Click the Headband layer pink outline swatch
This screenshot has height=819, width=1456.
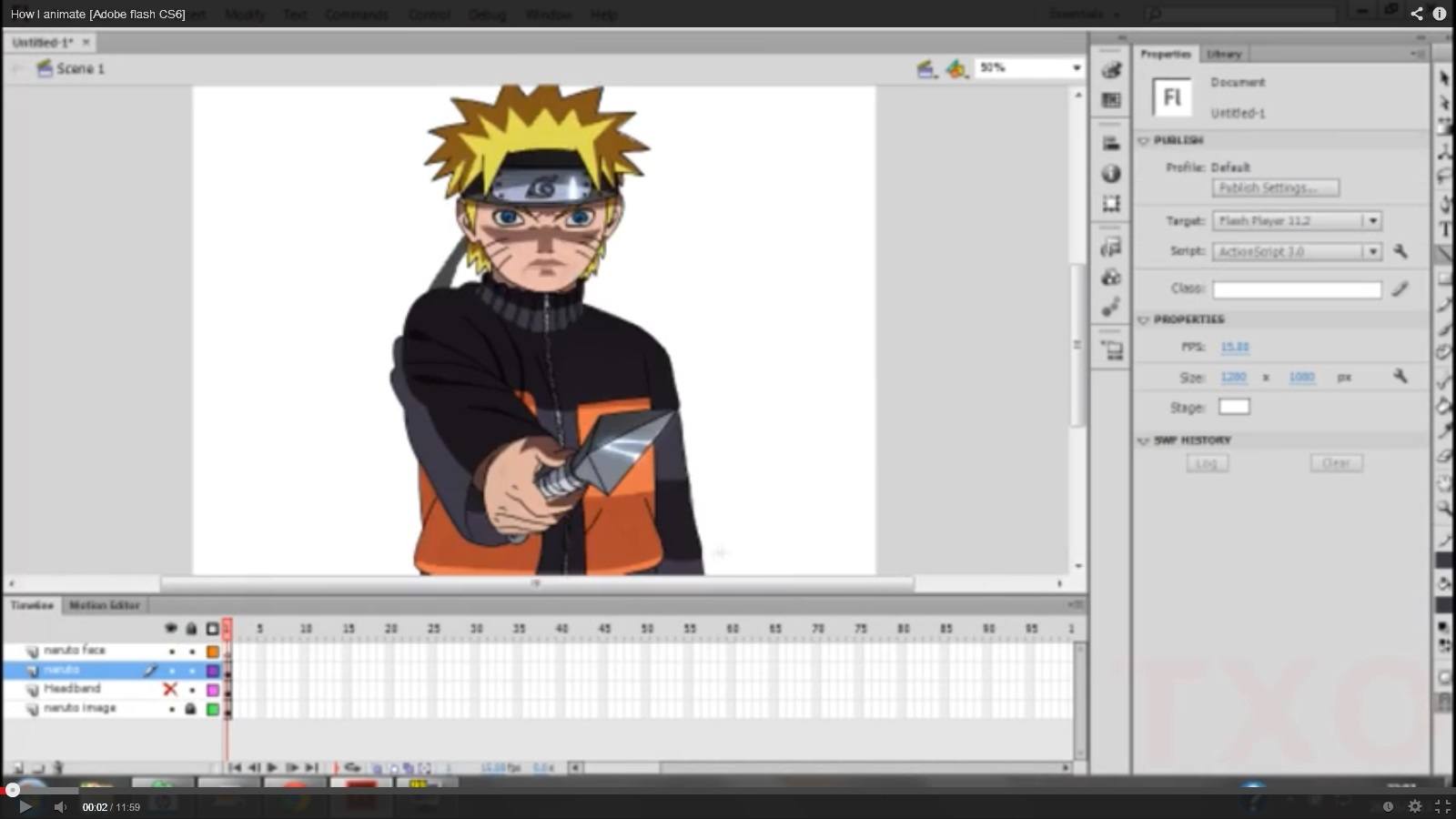pyautogui.click(x=213, y=690)
